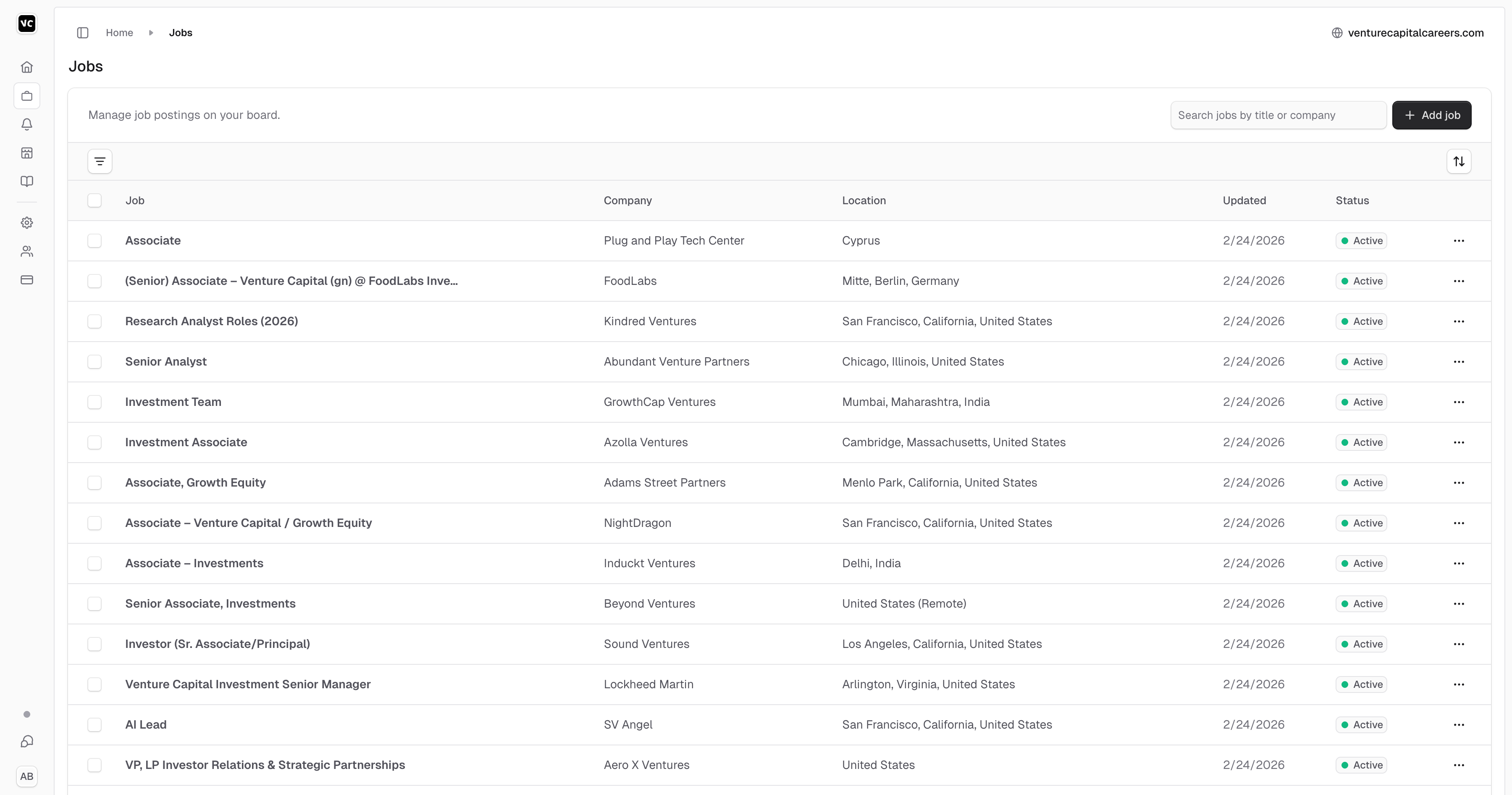Click the Jobs breadcrumb item
The width and height of the screenshot is (1512, 795).
pos(180,33)
